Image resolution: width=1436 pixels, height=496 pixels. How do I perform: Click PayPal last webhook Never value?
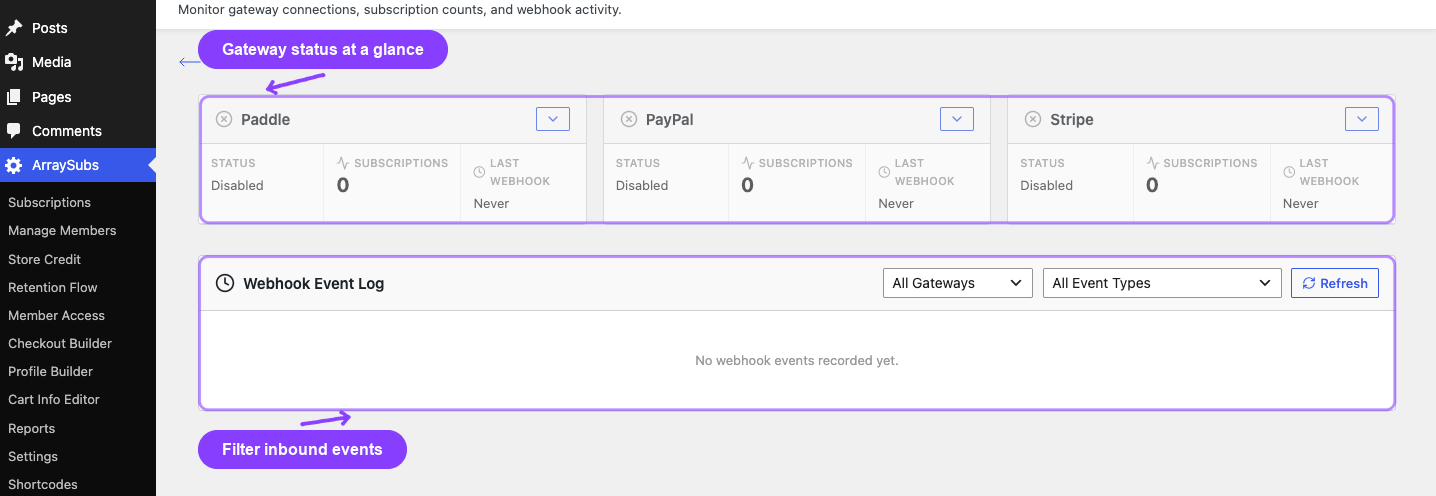896,203
